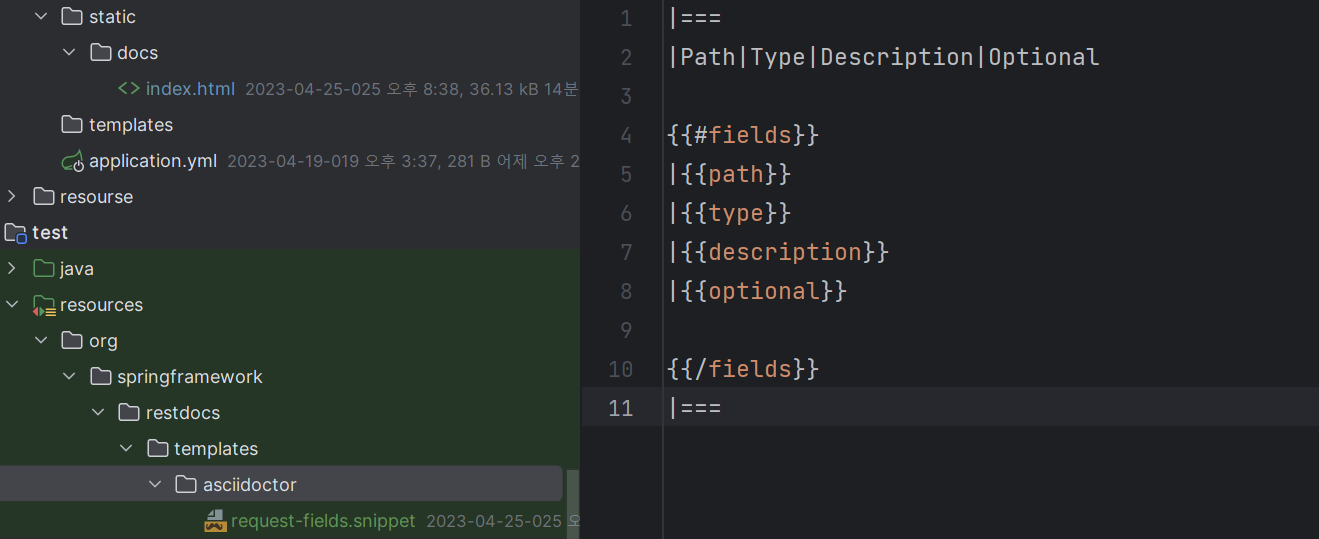Click the "|{{description}}" line in editor
This screenshot has width=1319, height=539.
click(x=778, y=252)
